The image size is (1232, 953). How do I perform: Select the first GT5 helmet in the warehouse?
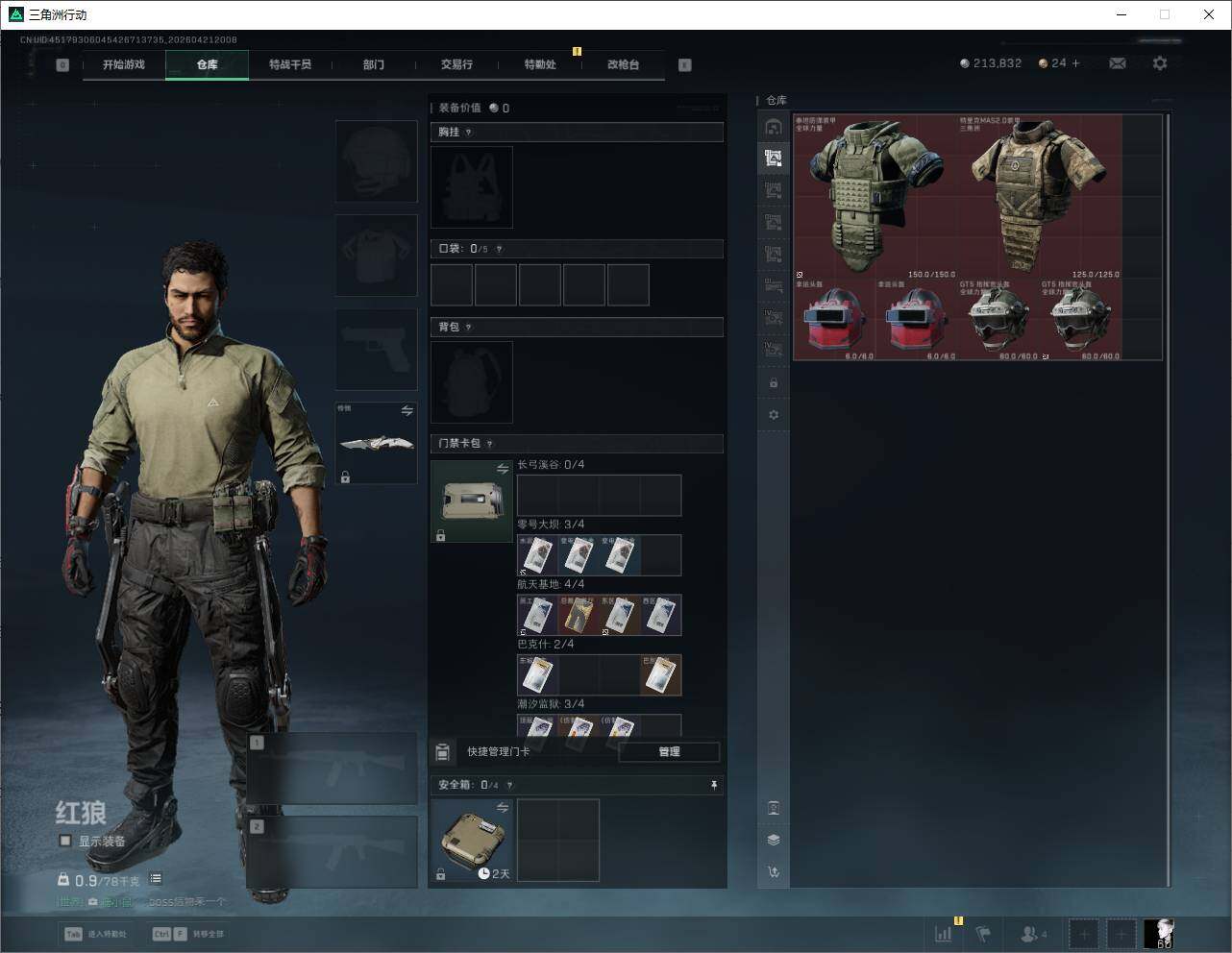point(998,320)
